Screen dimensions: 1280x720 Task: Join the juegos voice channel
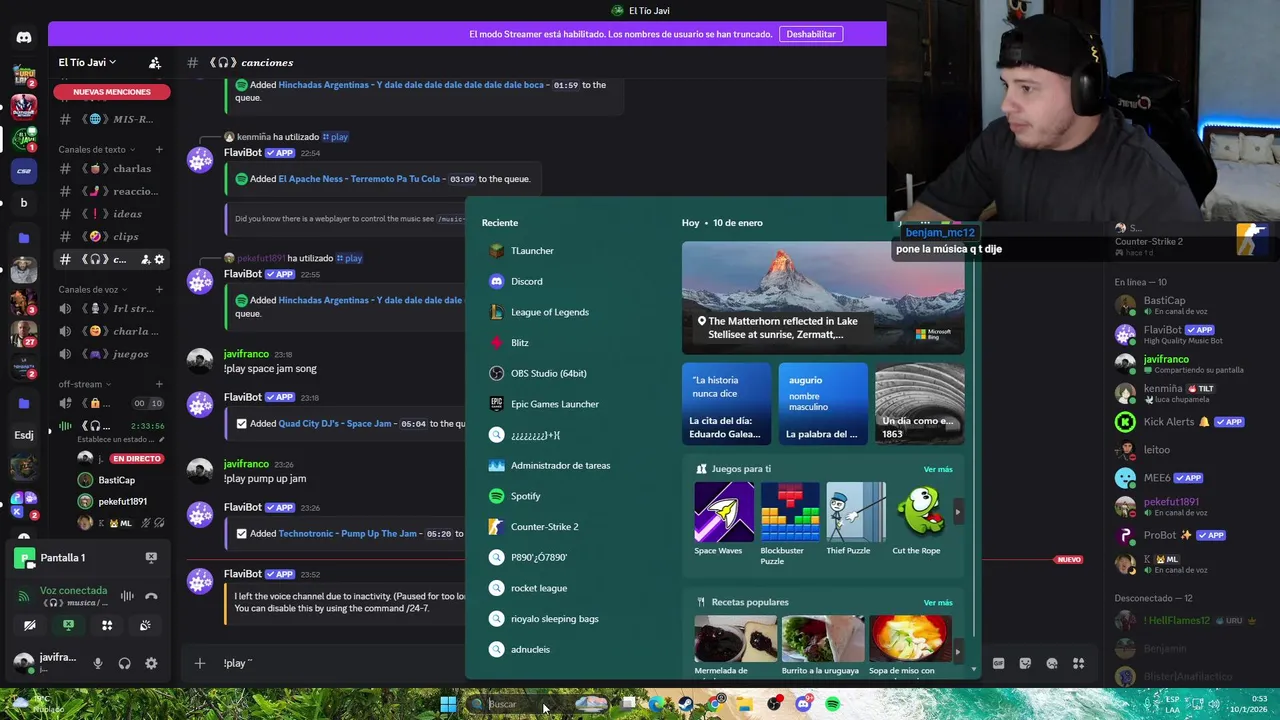pyautogui.click(x=111, y=354)
